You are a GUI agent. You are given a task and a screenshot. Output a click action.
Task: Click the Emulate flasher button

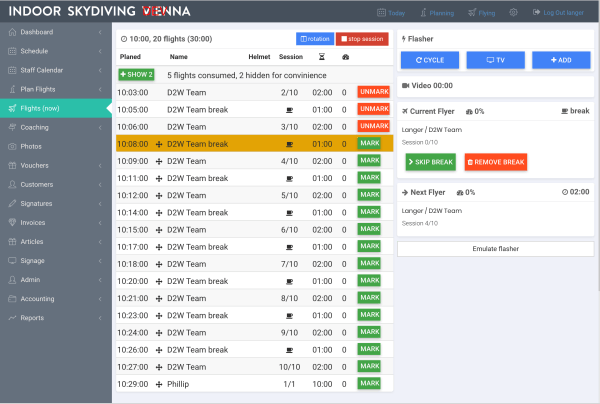click(x=496, y=249)
